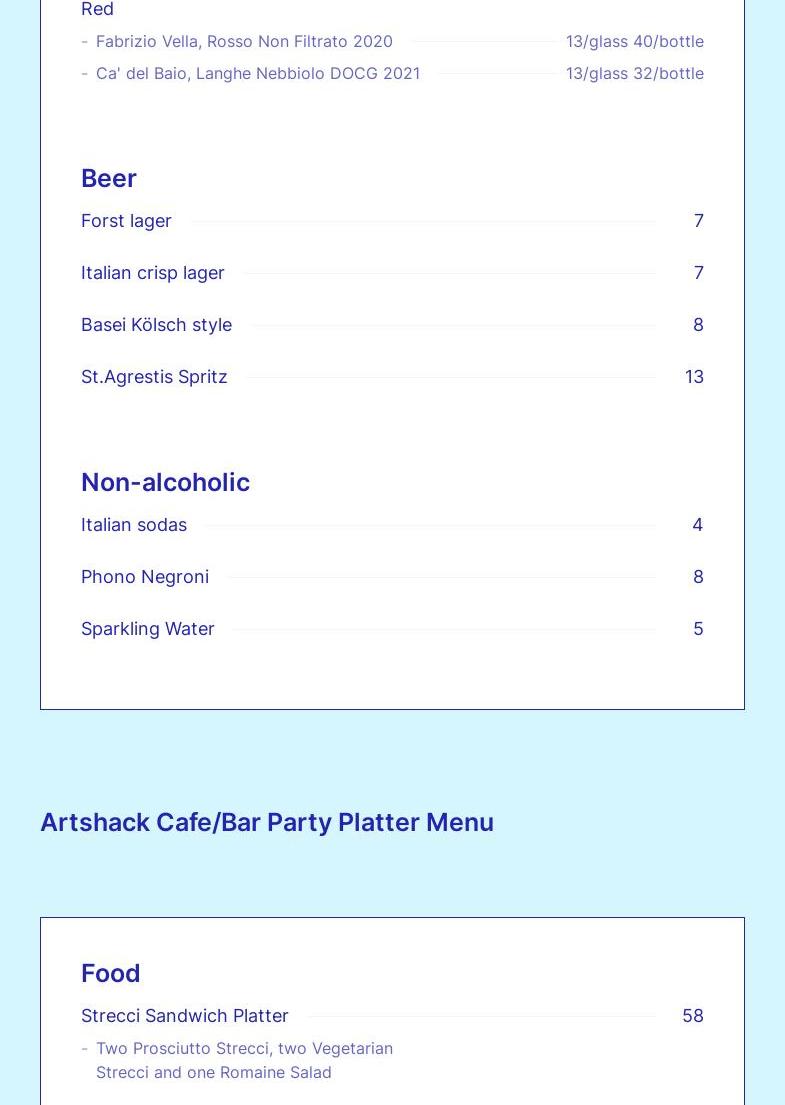
Task: Click the 13/glass 40/bottle price text
Action: [x=634, y=41]
